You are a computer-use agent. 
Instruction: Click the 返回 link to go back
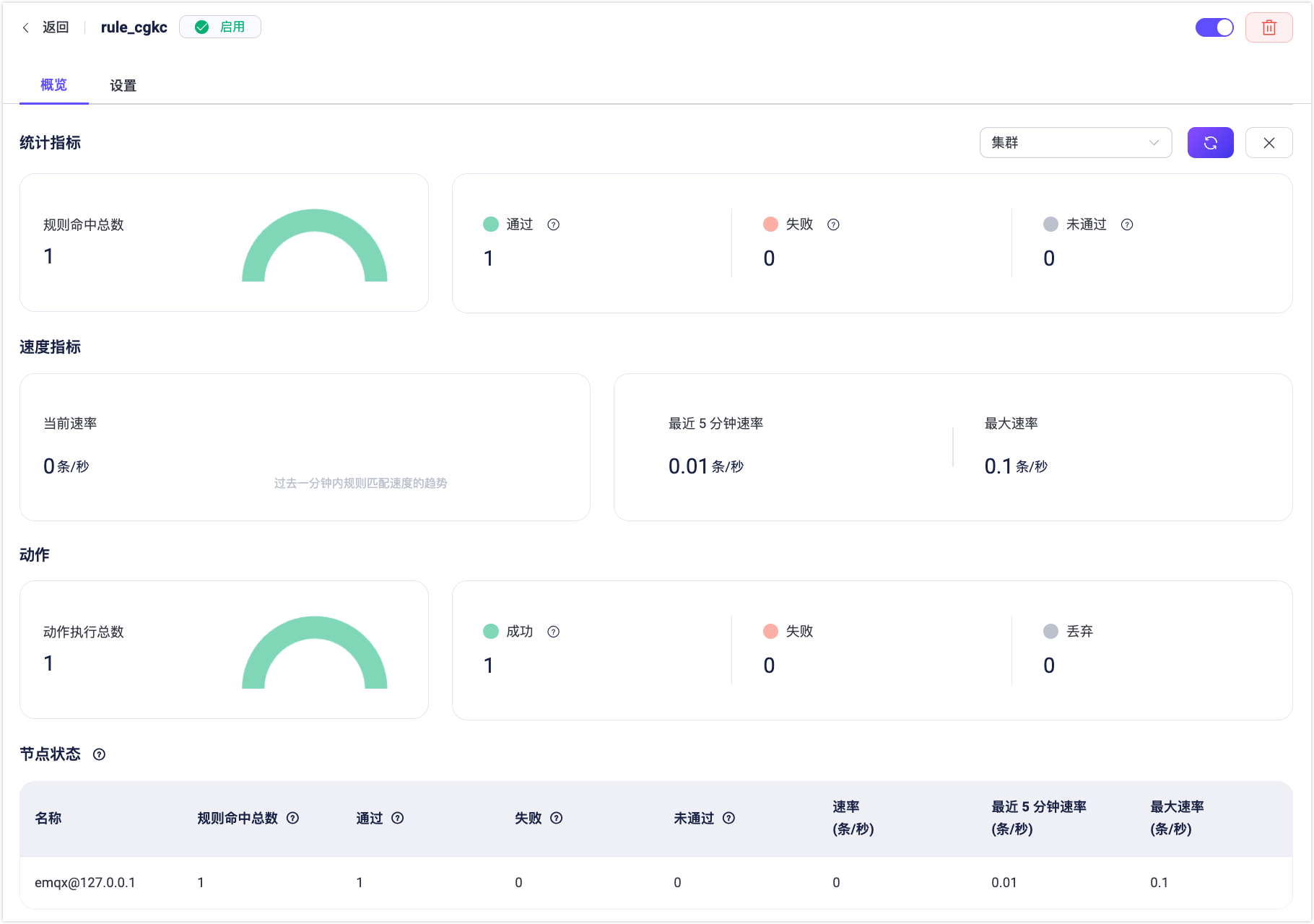coord(56,27)
